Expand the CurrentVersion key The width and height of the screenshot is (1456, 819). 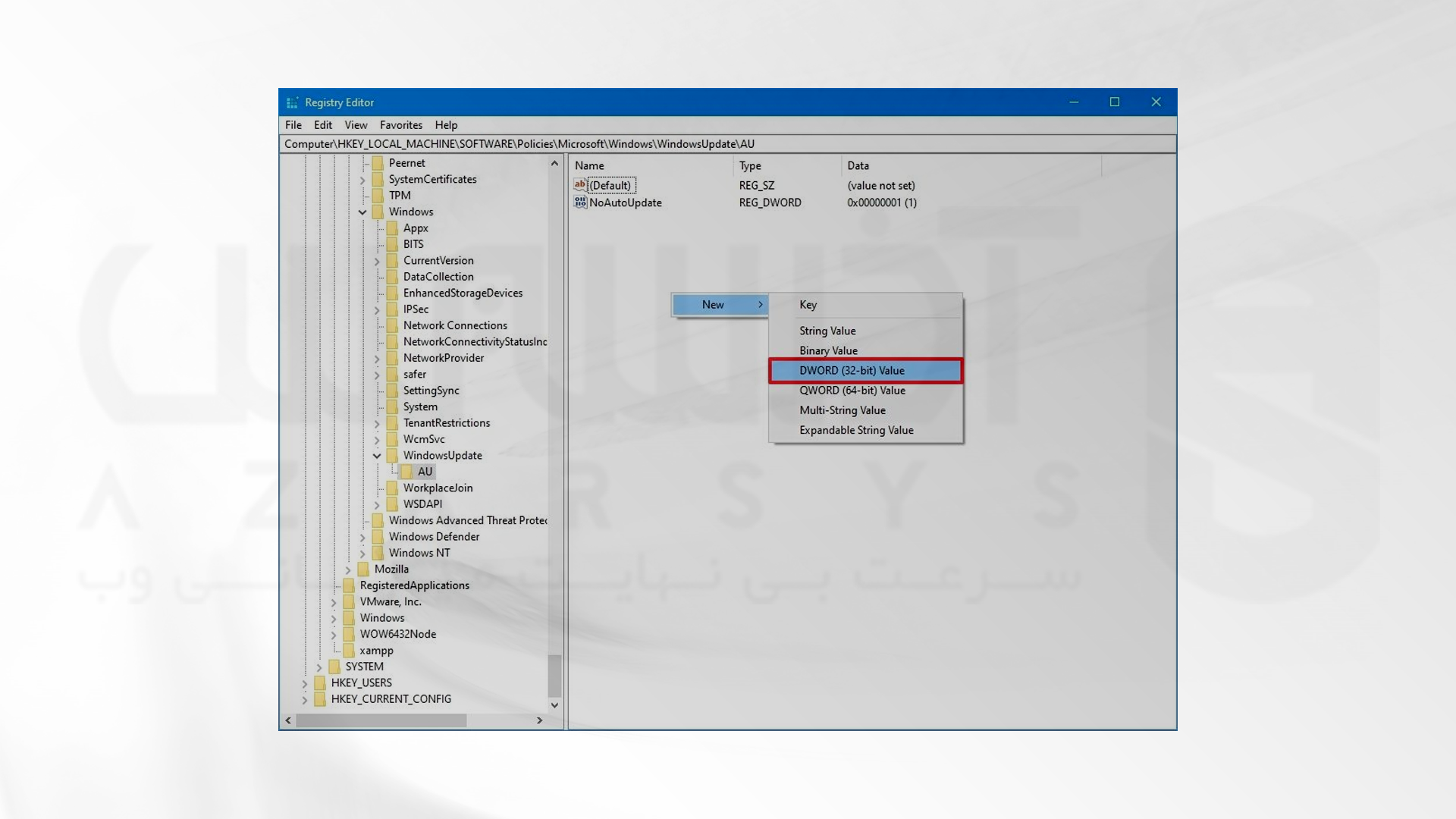[x=377, y=261]
